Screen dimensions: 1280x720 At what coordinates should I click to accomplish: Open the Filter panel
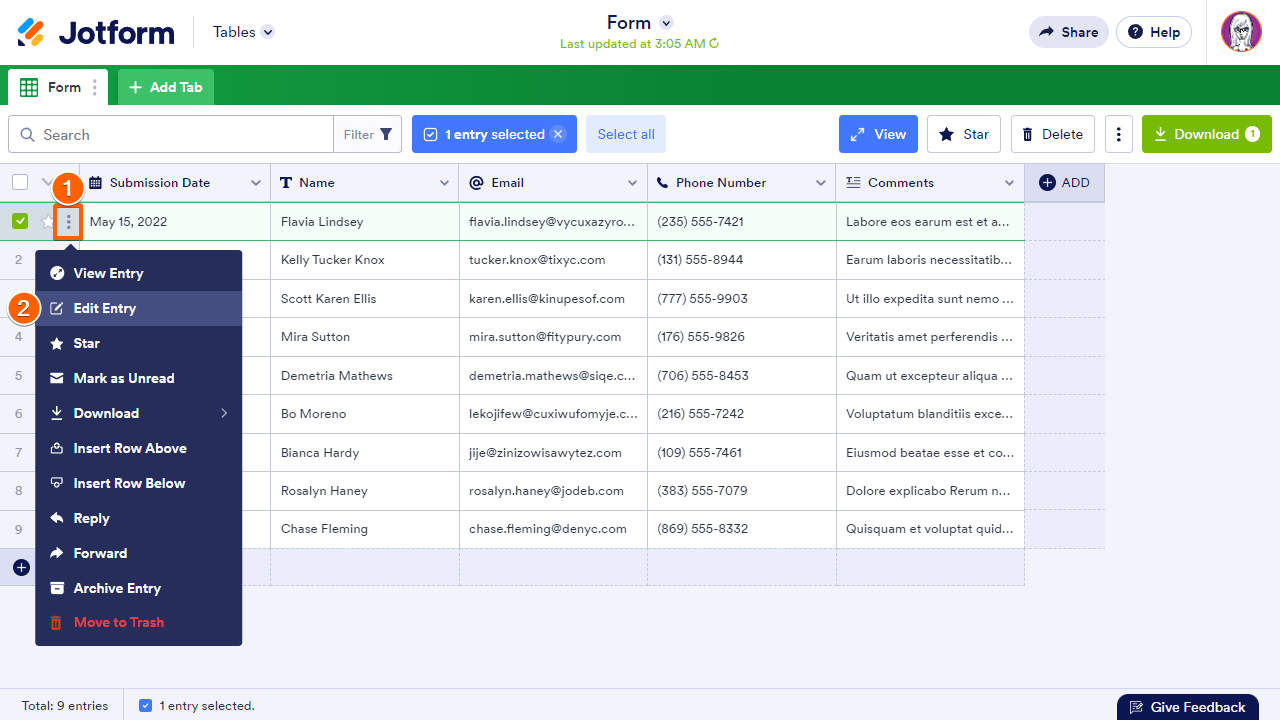367,134
